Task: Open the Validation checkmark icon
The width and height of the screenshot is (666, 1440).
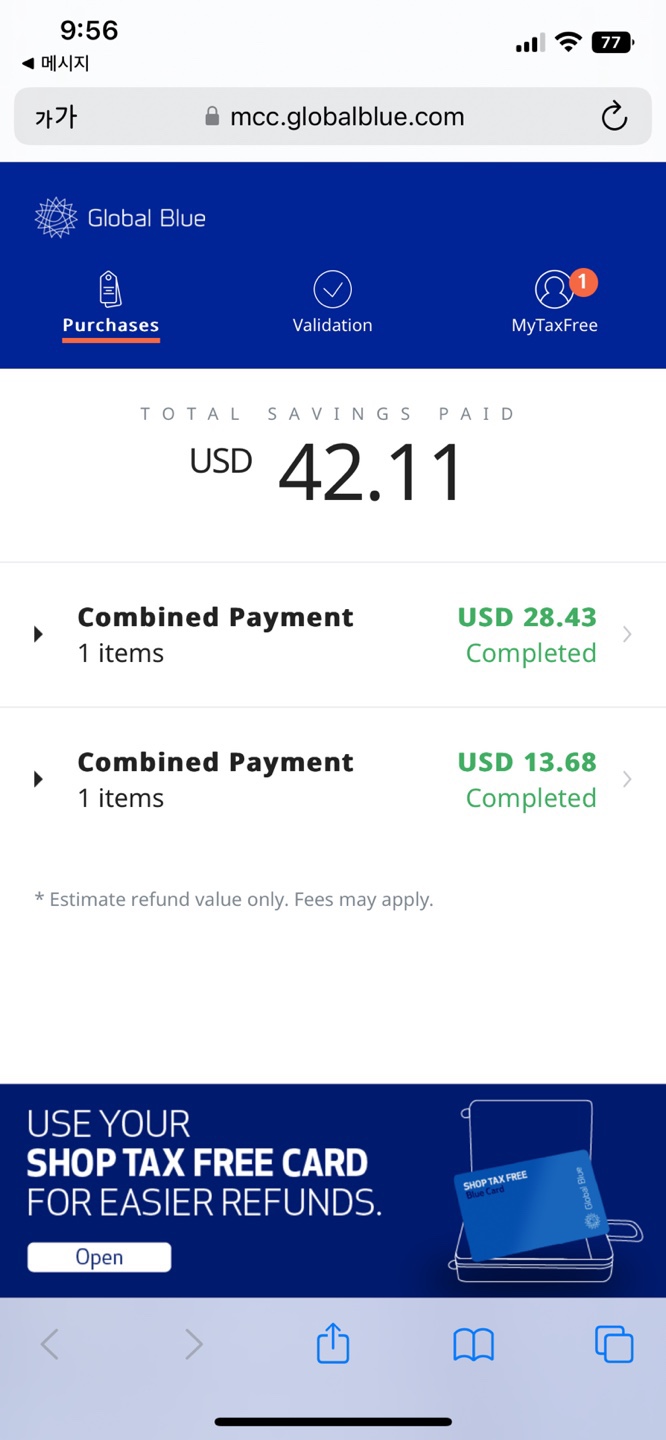Action: click(332, 290)
